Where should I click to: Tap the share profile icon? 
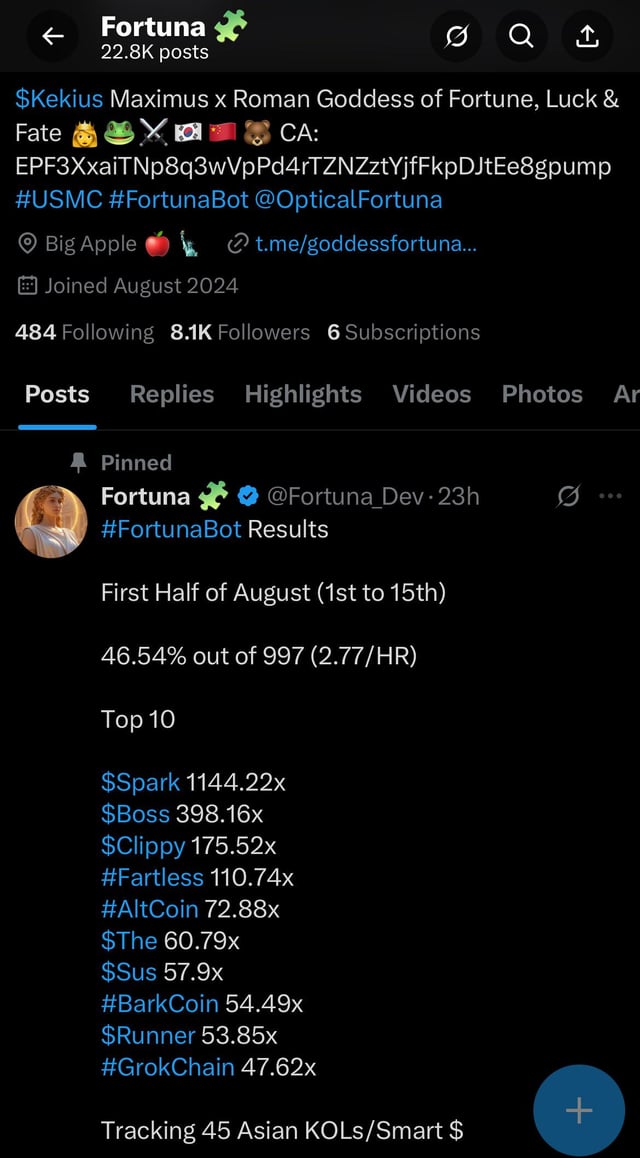[x=588, y=37]
